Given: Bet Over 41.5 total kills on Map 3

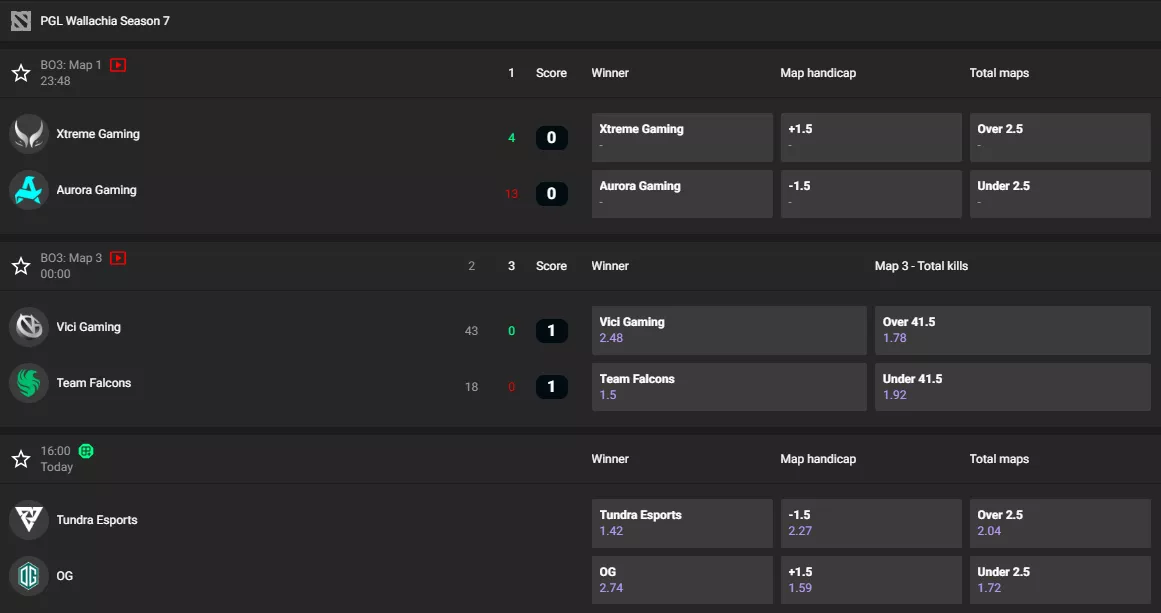Looking at the screenshot, I should click(x=1012, y=330).
